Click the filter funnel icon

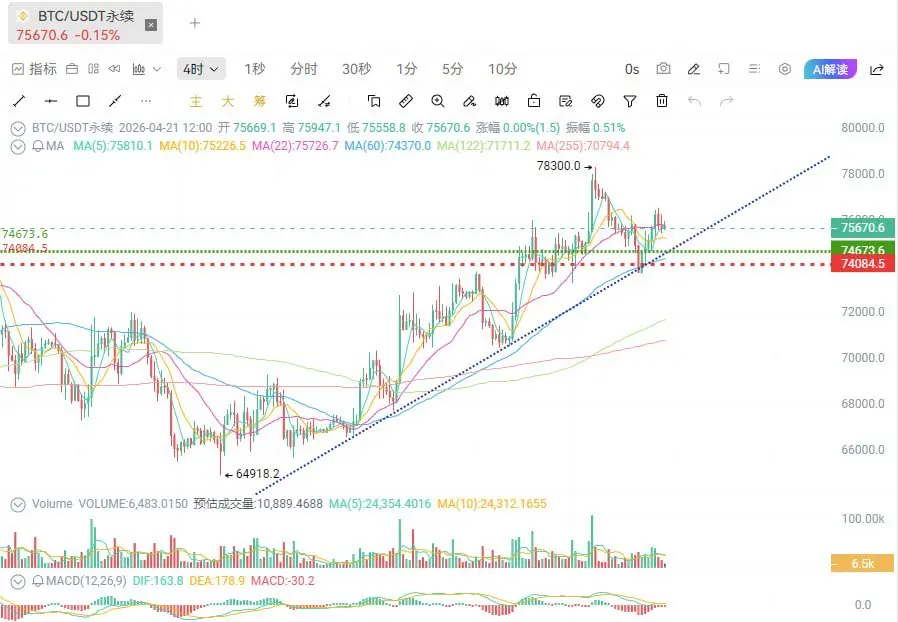click(629, 101)
